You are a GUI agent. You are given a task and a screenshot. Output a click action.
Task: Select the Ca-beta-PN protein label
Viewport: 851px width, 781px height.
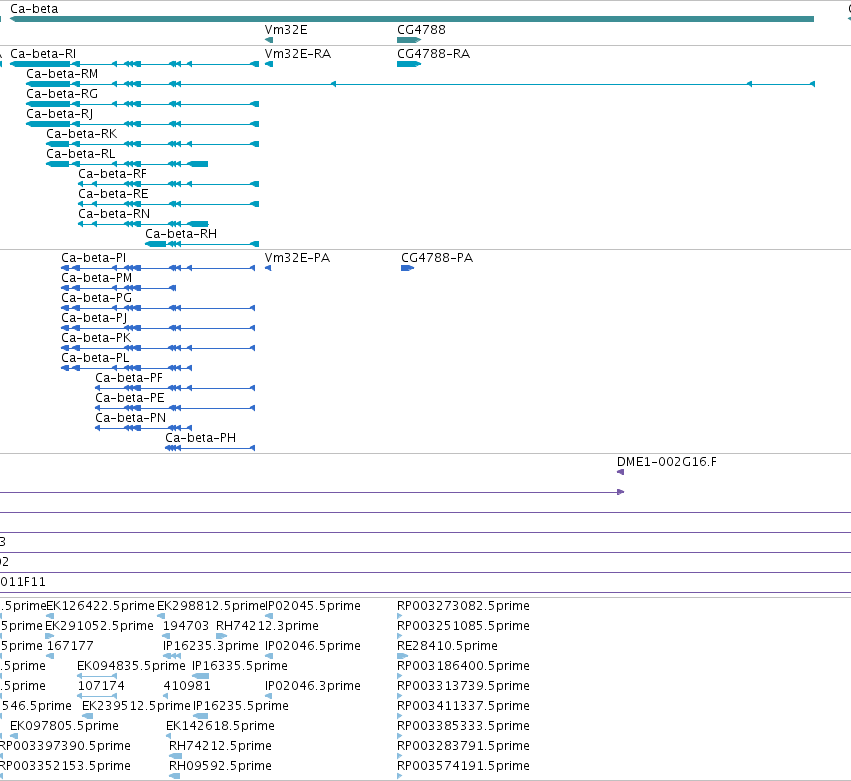131,418
